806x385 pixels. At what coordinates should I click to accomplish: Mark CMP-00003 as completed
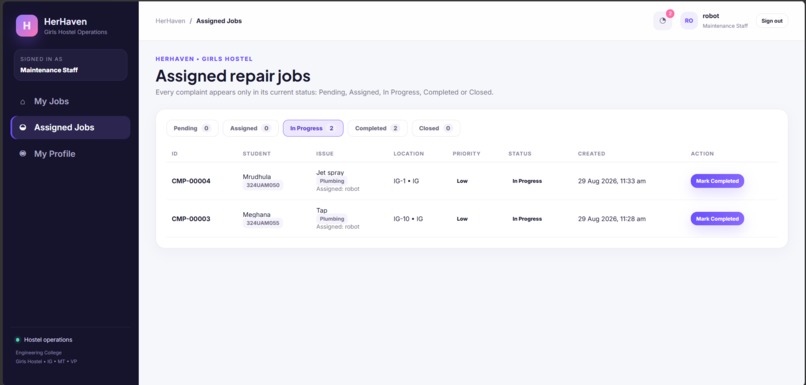(x=717, y=218)
